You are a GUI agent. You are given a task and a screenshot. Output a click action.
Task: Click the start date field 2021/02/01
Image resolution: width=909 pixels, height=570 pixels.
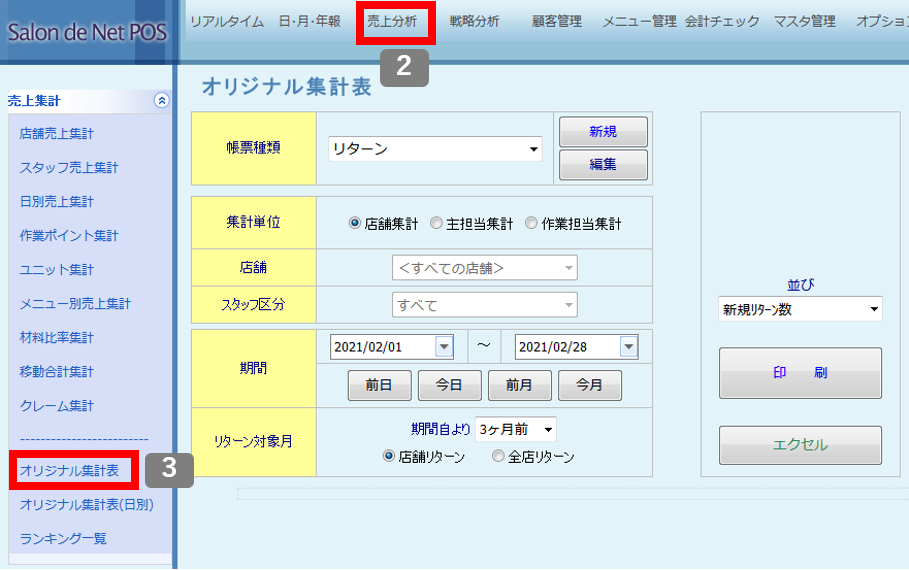coord(382,347)
